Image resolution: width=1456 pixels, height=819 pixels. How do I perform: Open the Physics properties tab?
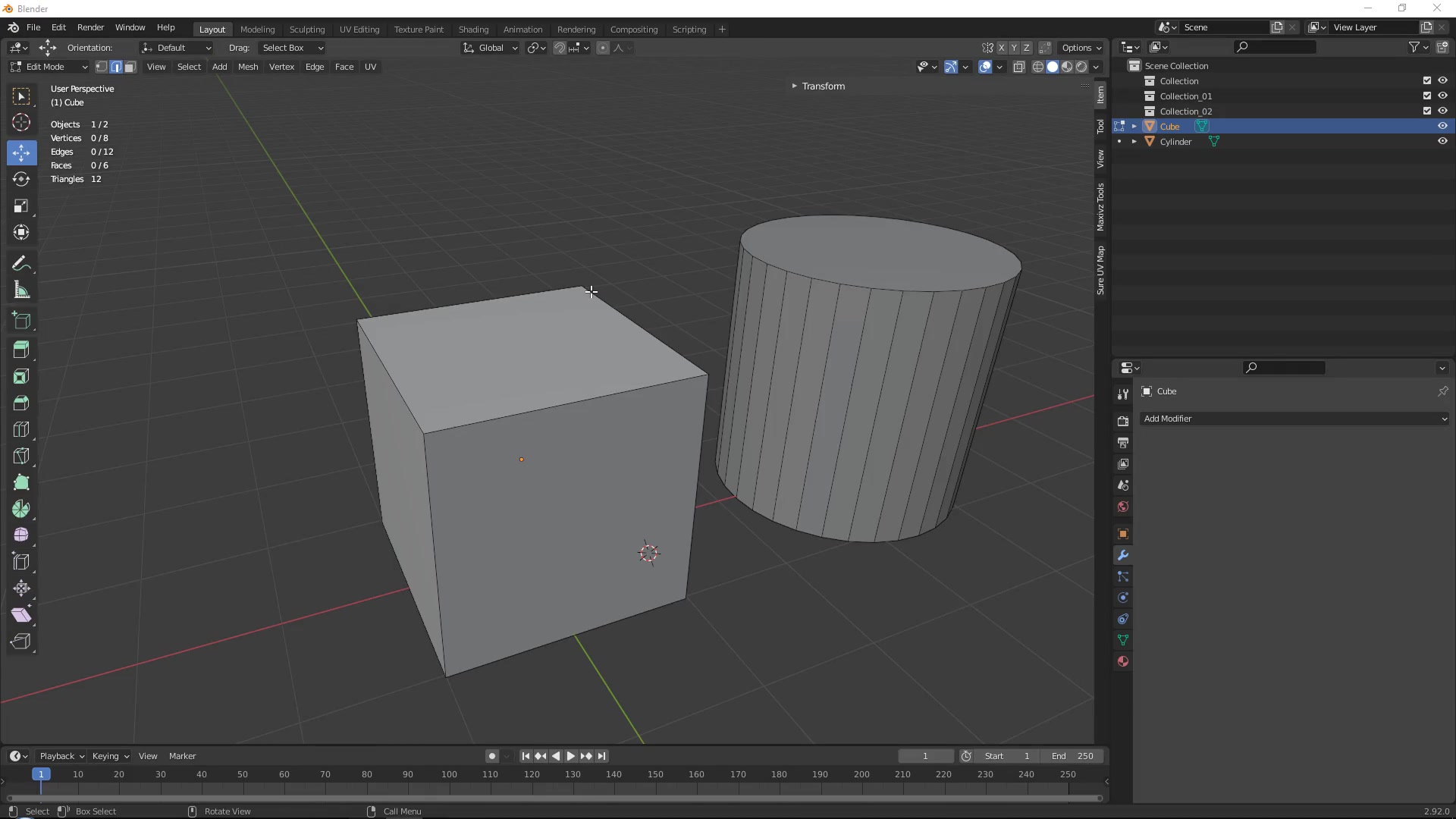click(x=1123, y=598)
